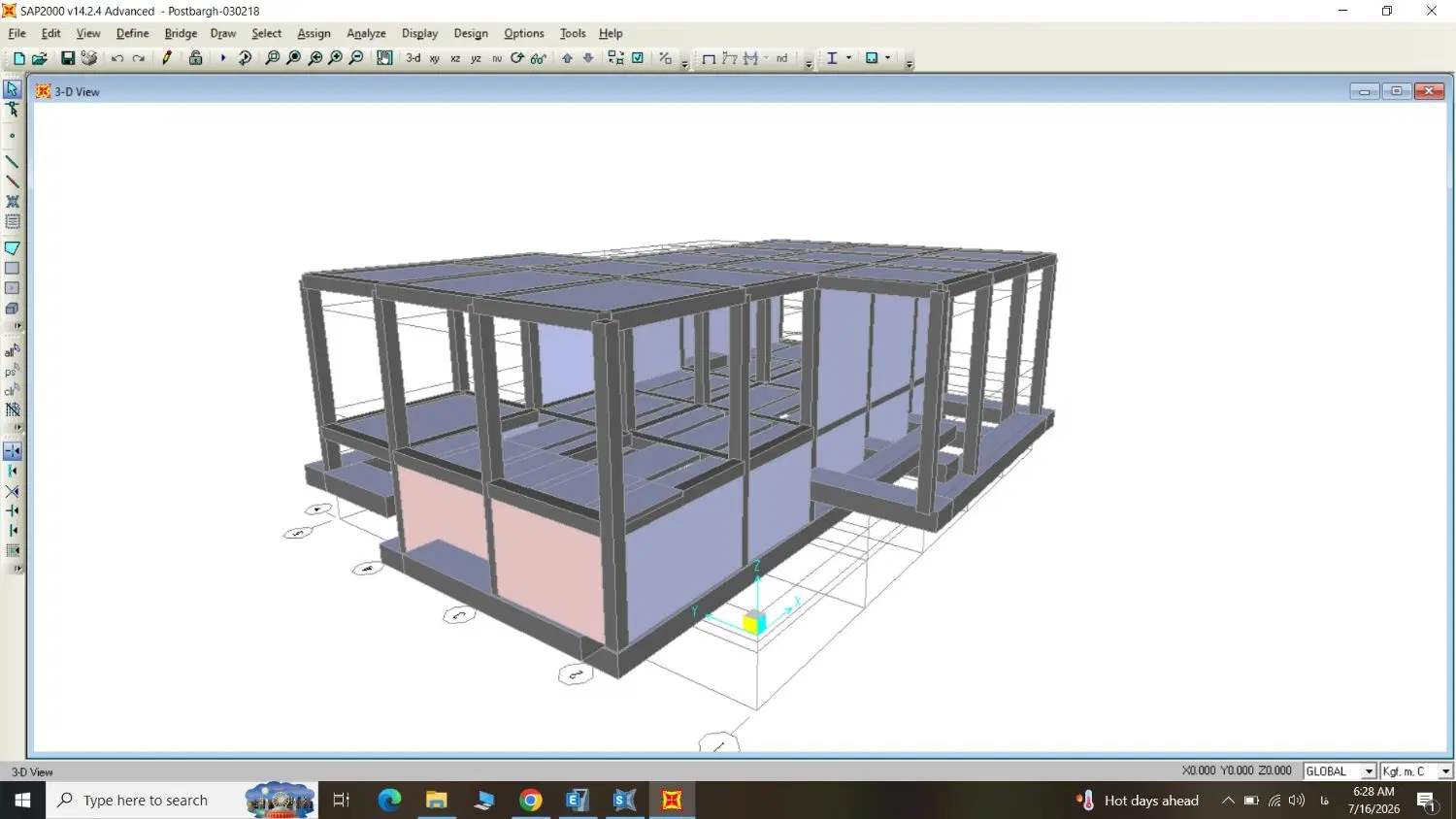
Task: Click the 3-d view button
Action: click(x=414, y=58)
